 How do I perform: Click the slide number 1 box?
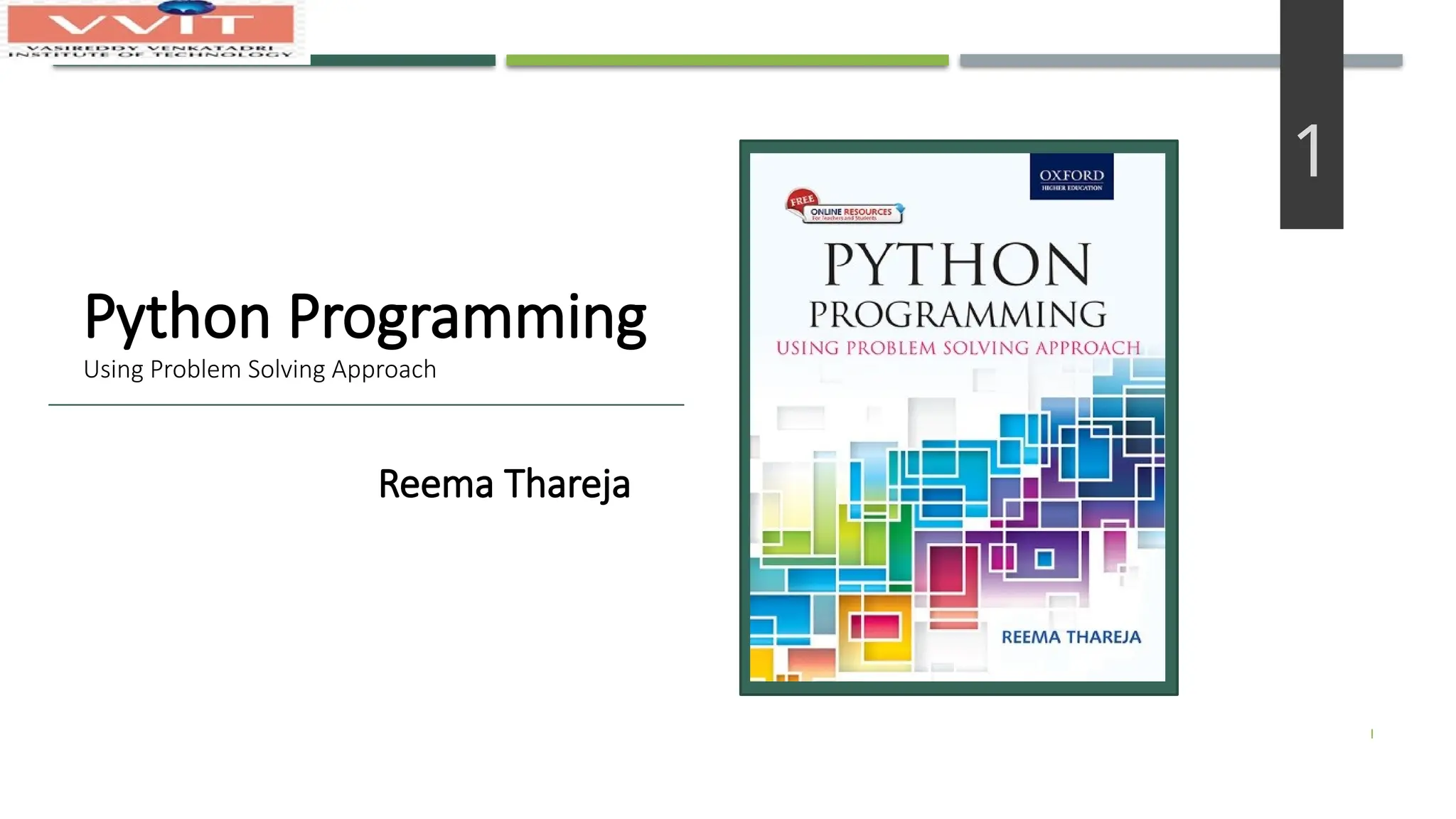(1311, 114)
